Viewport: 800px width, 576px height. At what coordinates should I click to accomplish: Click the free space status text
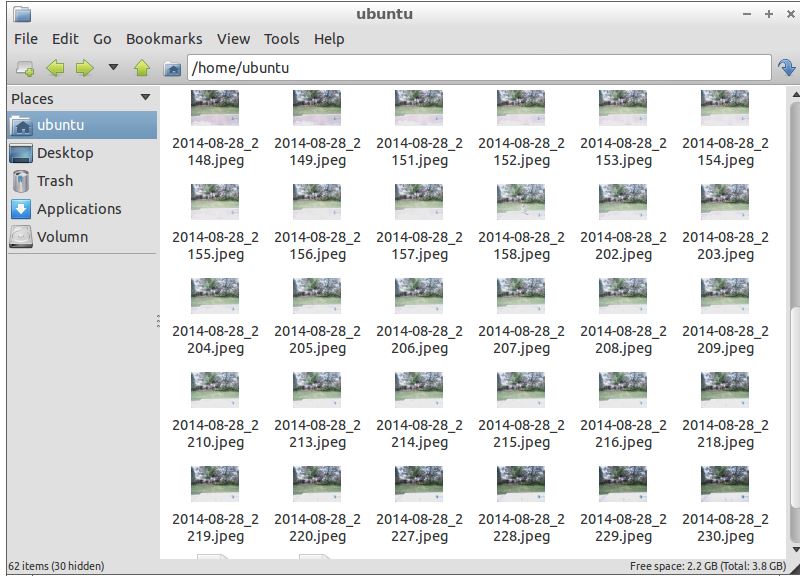click(x=708, y=566)
